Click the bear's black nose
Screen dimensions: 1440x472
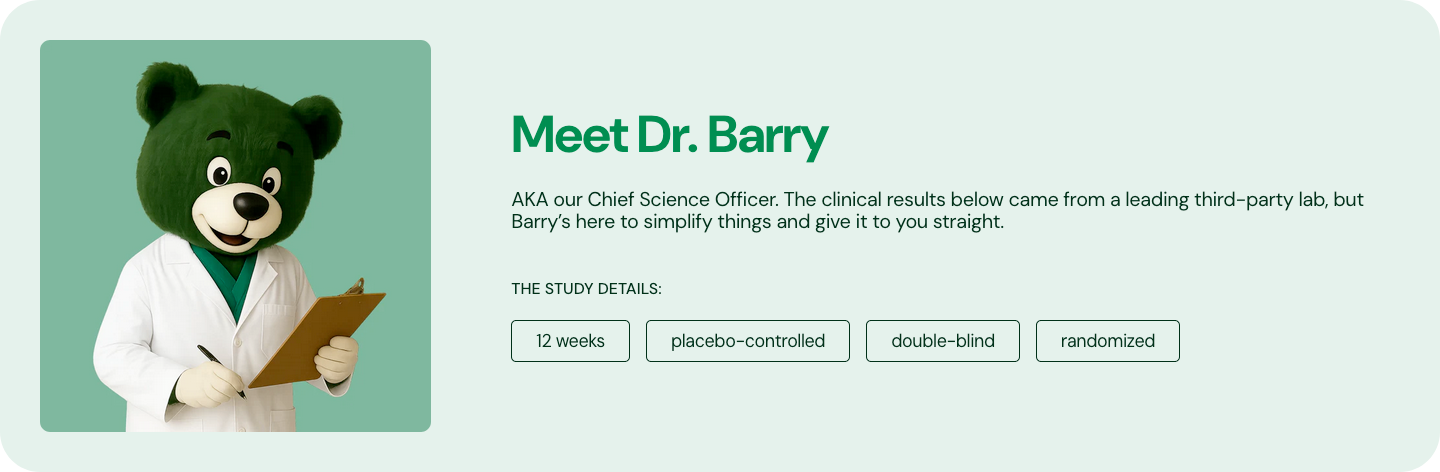[x=250, y=206]
